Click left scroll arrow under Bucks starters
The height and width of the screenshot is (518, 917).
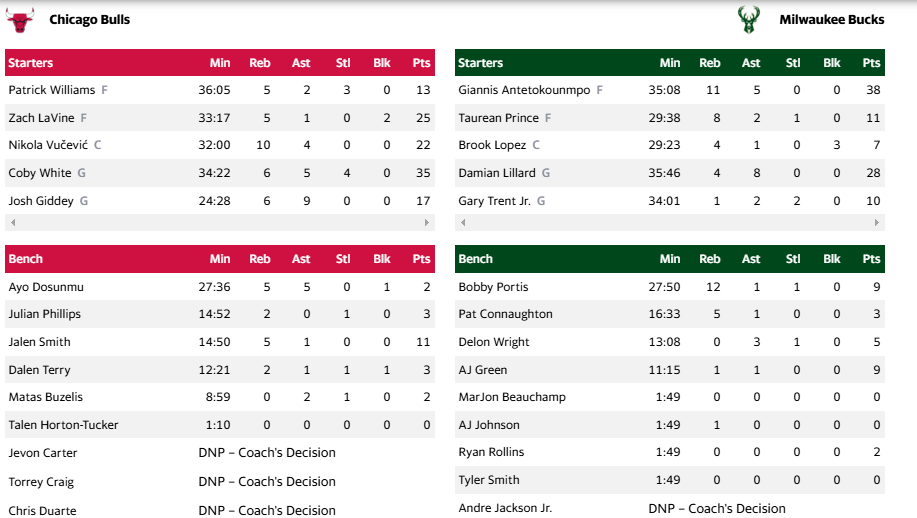point(461,222)
